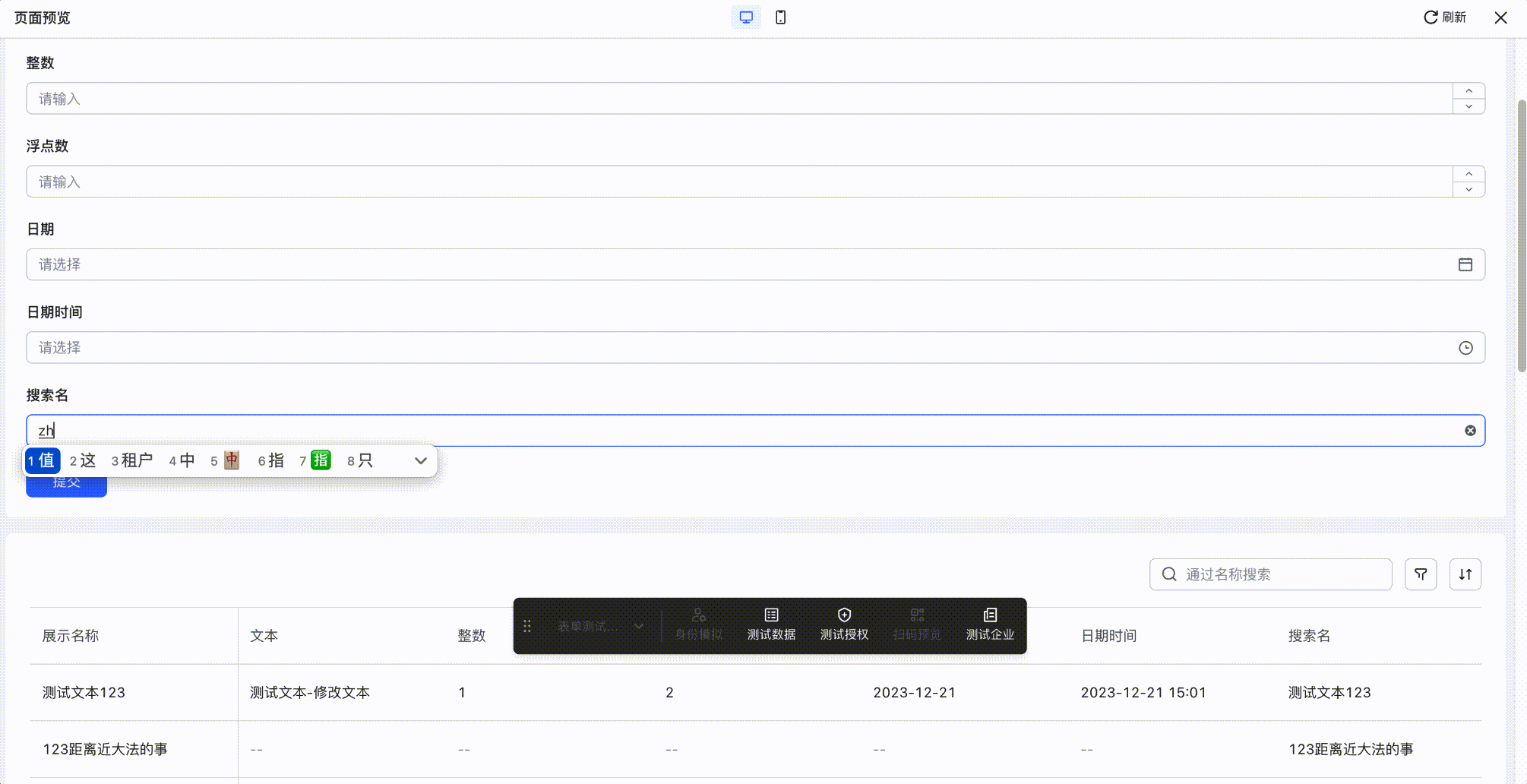Click the 刷新 refresh button

(1444, 17)
